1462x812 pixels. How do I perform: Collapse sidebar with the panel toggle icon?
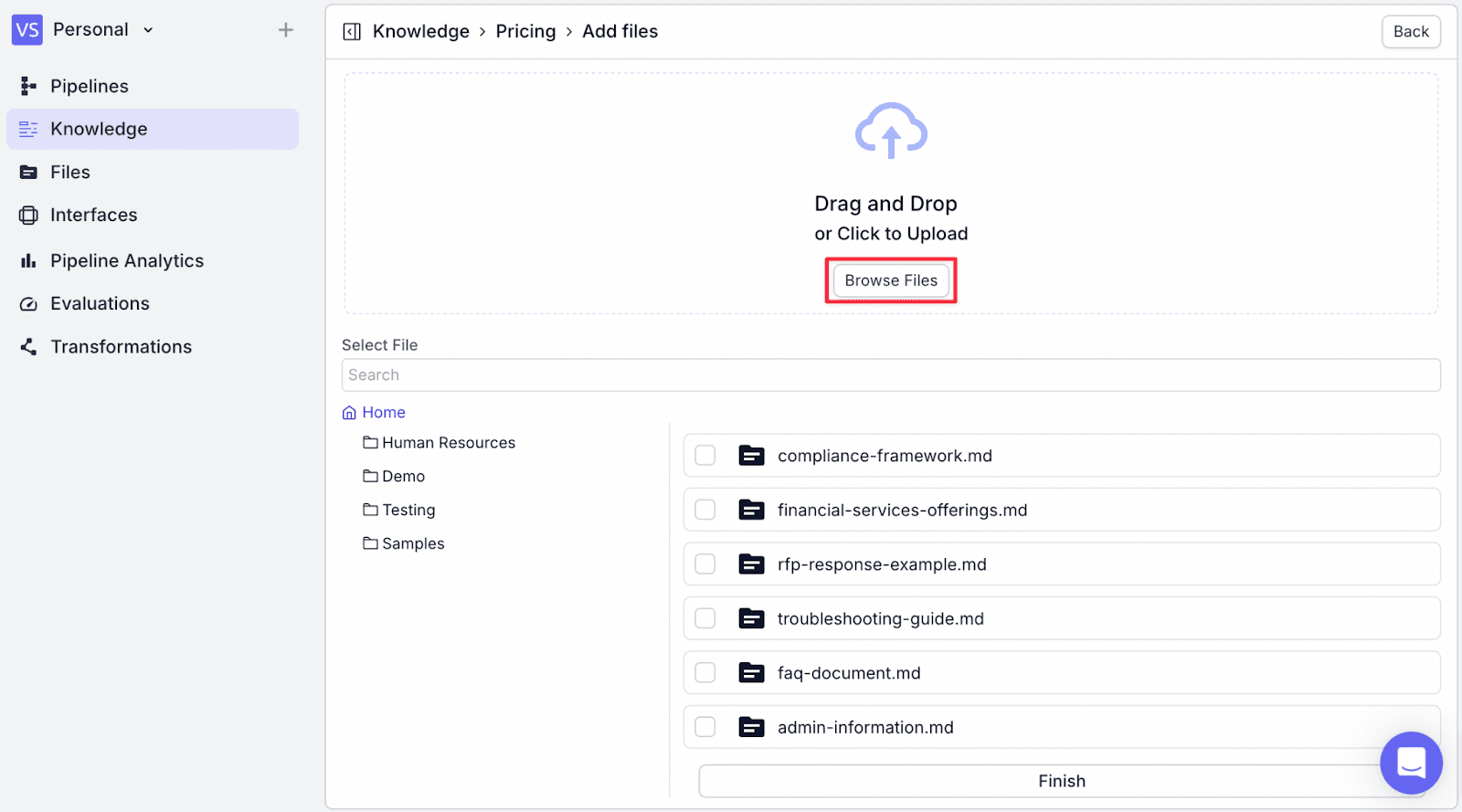[x=352, y=32]
